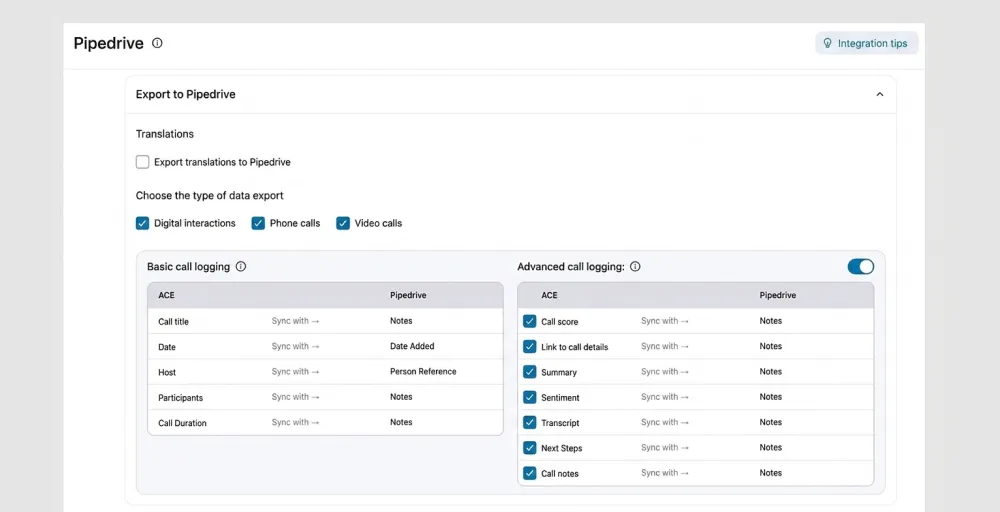Enable Export translations to Pipedrive checkbox
The height and width of the screenshot is (512, 1000).
[x=142, y=162]
